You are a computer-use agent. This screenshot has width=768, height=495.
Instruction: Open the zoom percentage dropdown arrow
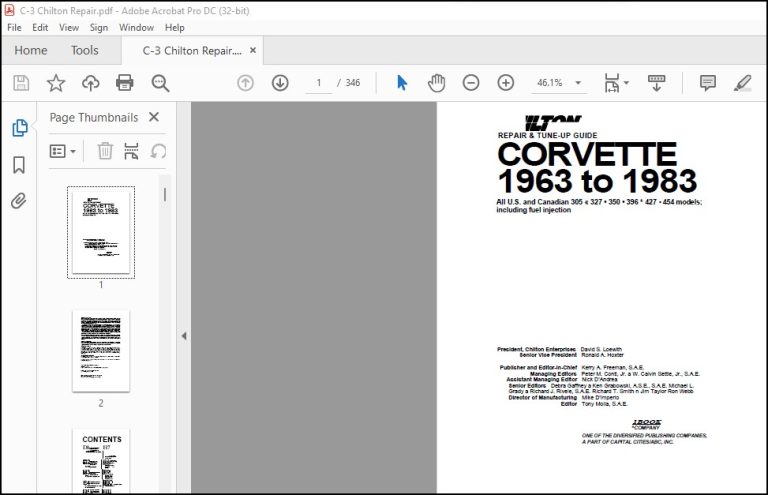tap(578, 83)
